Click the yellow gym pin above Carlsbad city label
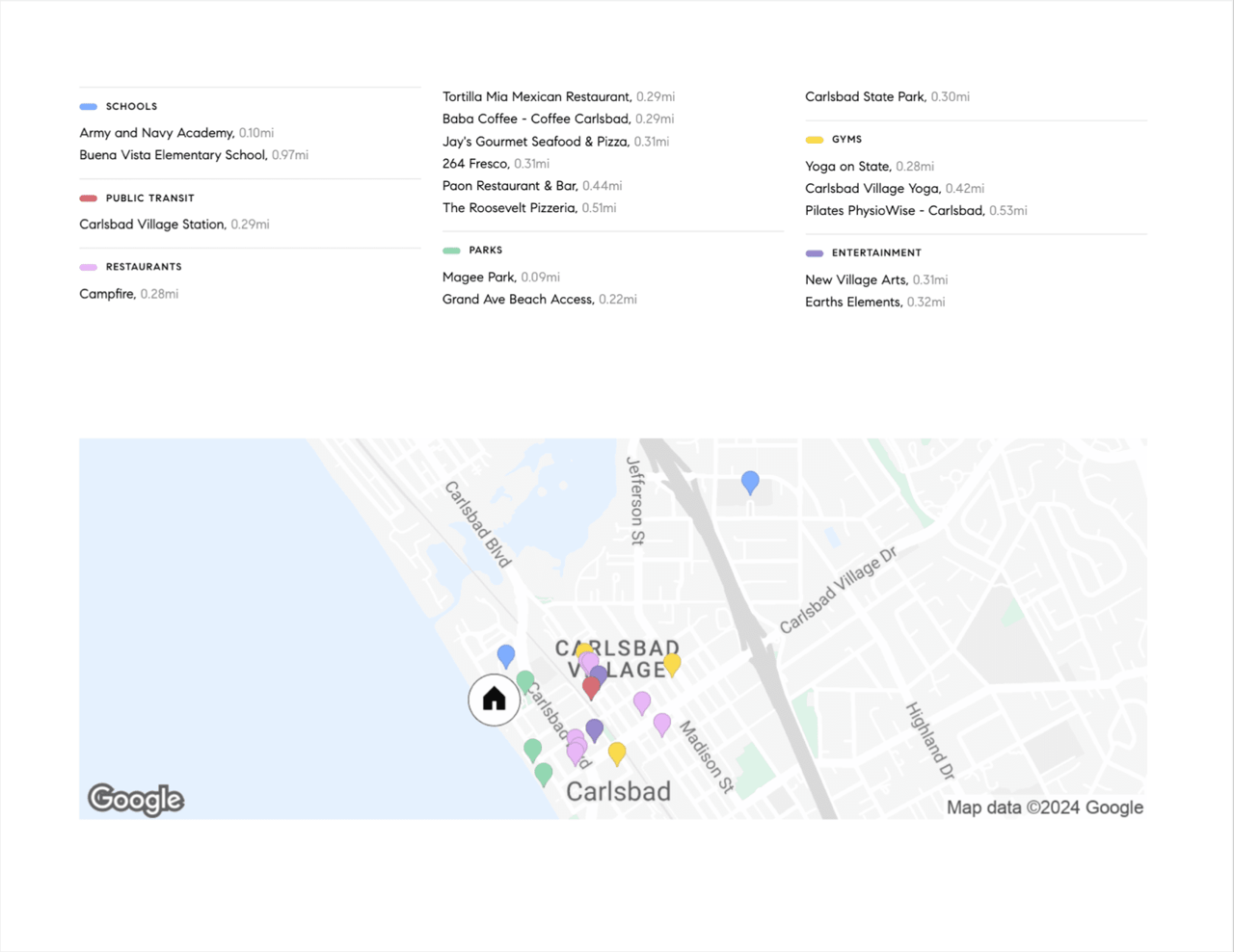1234x952 pixels. (x=617, y=754)
